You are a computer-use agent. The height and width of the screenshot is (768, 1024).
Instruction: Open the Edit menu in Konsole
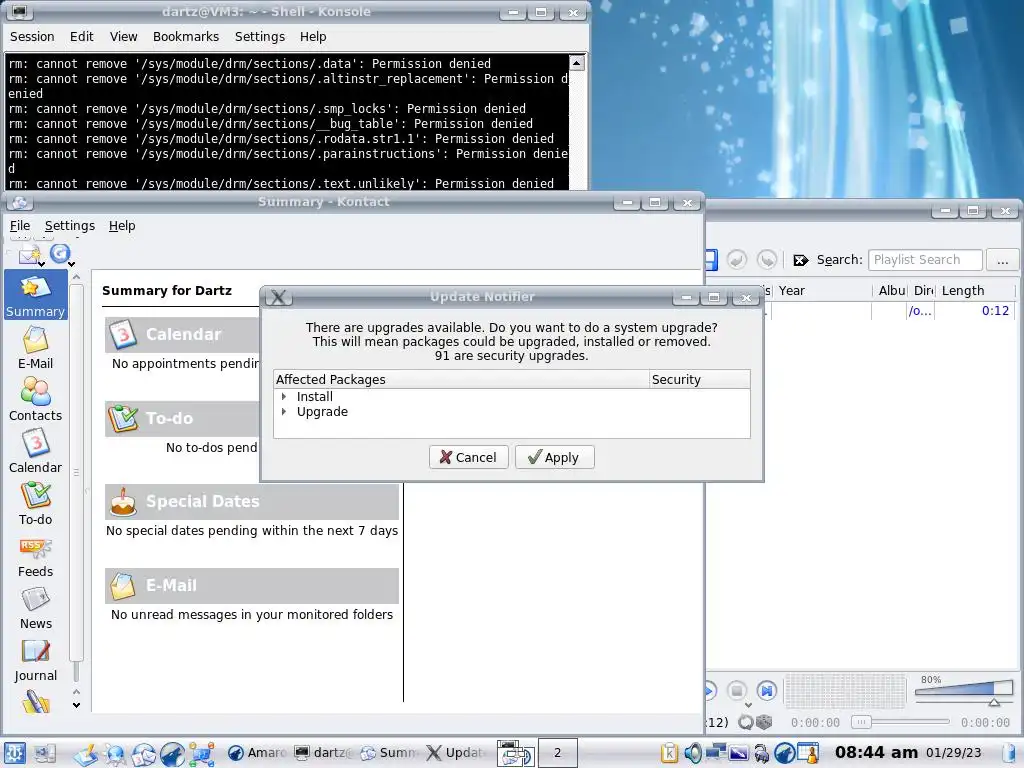coord(82,37)
